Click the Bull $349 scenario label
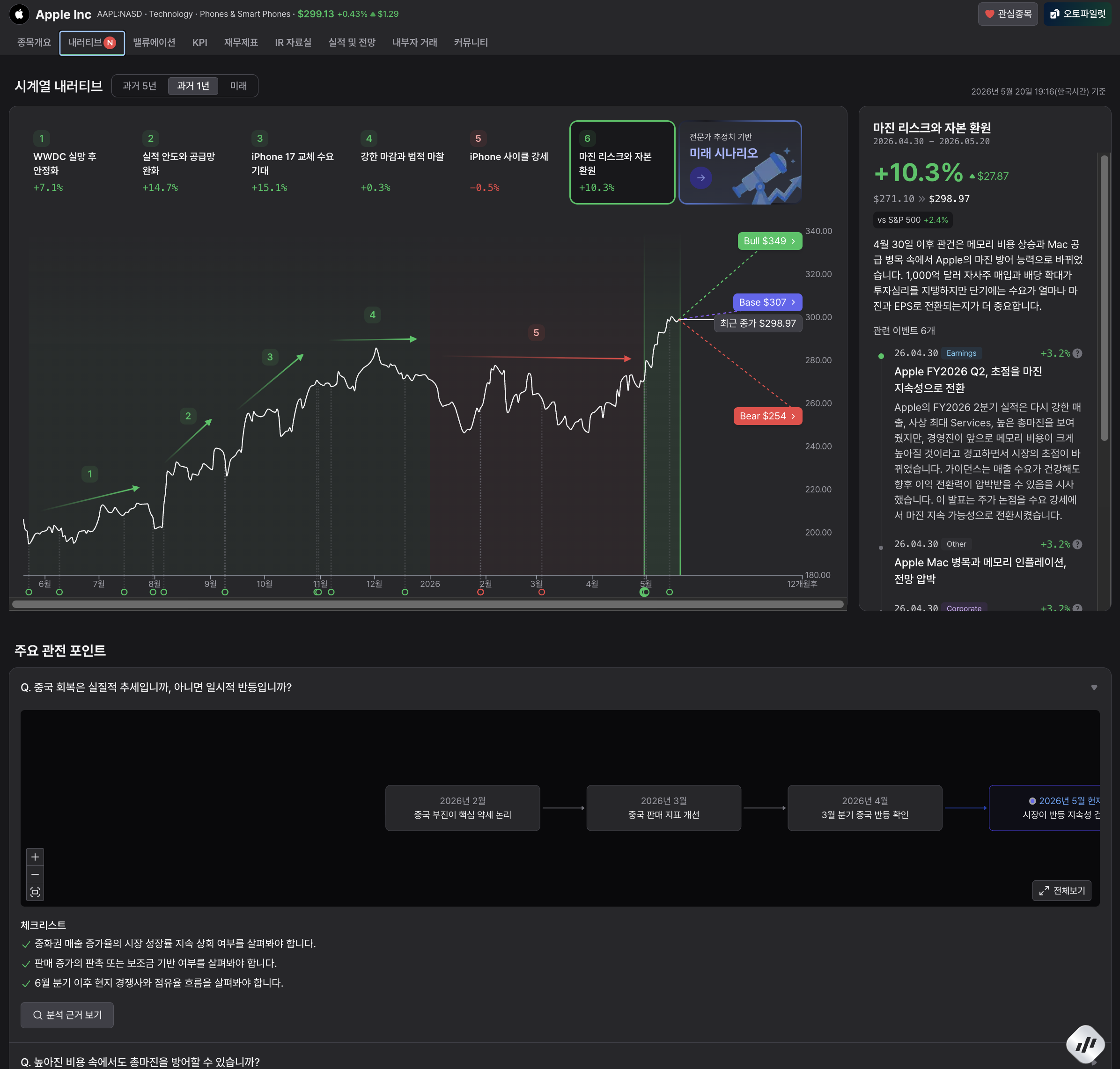 (x=769, y=241)
